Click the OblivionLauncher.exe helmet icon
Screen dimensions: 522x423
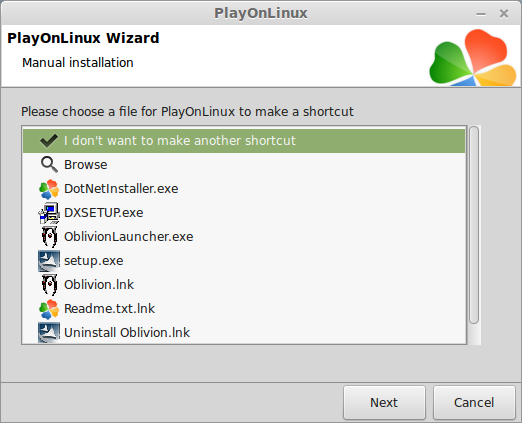49,237
